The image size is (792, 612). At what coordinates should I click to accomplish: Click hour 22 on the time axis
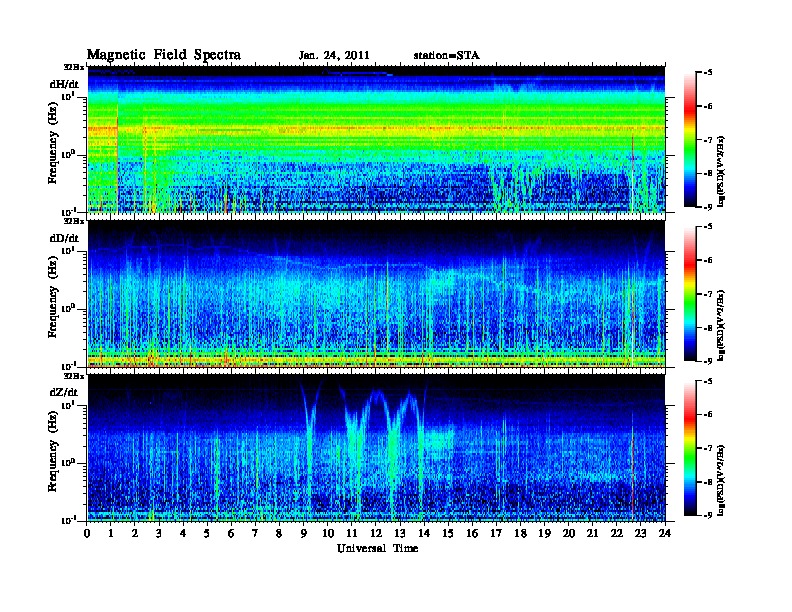tap(616, 533)
